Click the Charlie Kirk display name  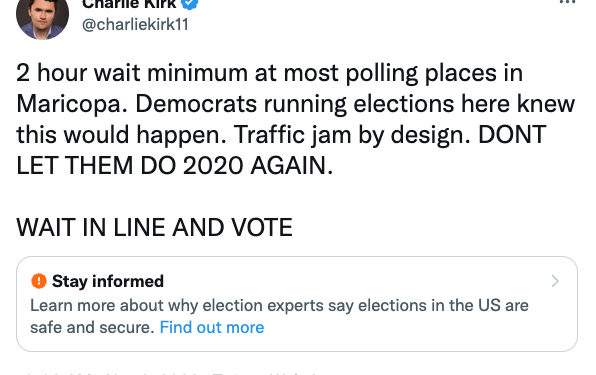tap(129, 4)
